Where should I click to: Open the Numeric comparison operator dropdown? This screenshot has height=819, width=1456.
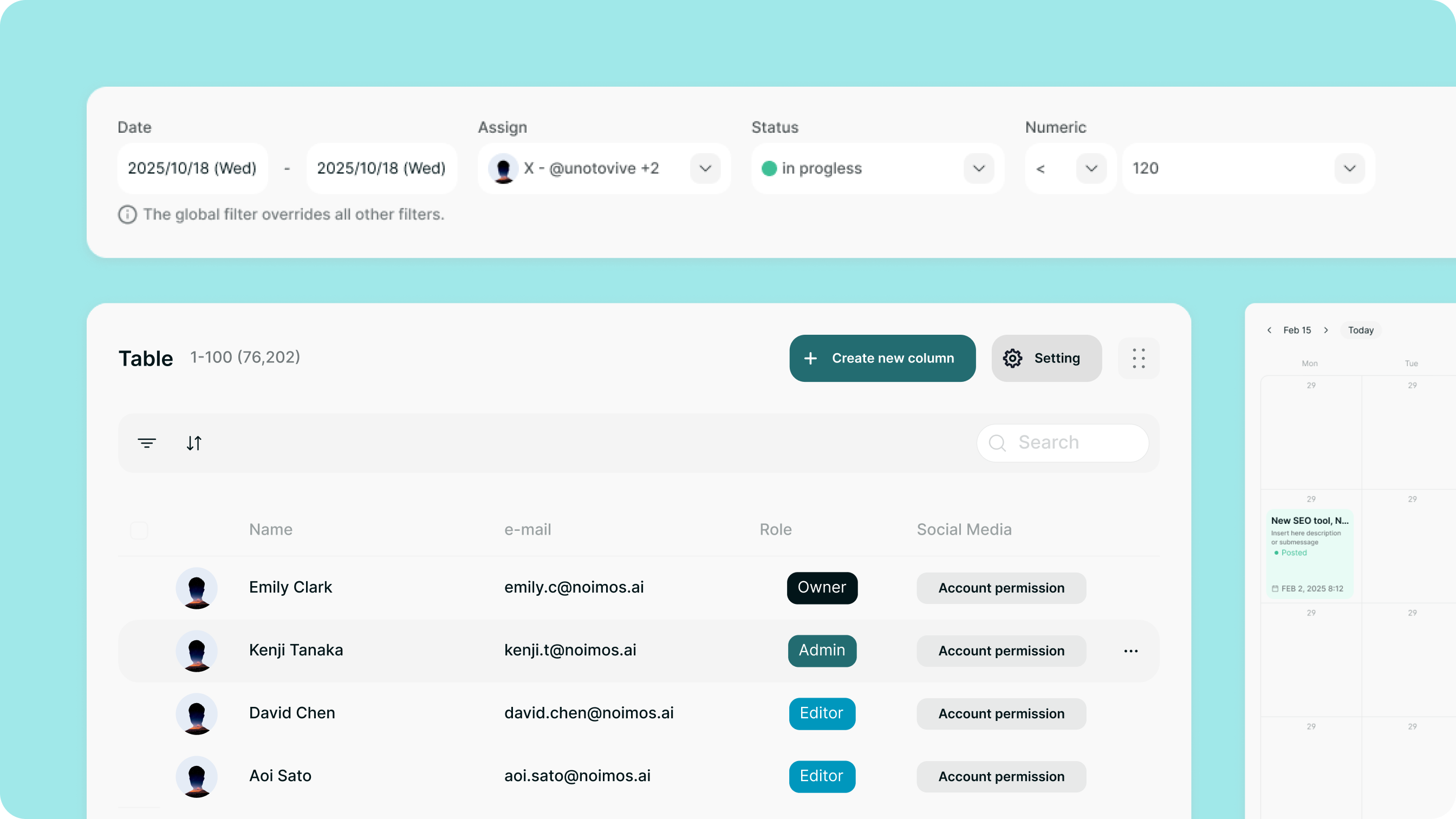tap(1091, 168)
